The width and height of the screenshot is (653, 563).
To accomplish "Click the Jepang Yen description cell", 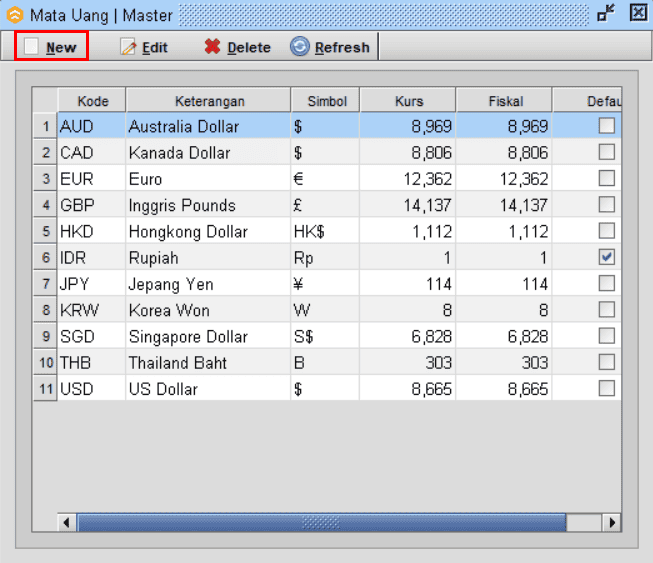I will [x=208, y=283].
